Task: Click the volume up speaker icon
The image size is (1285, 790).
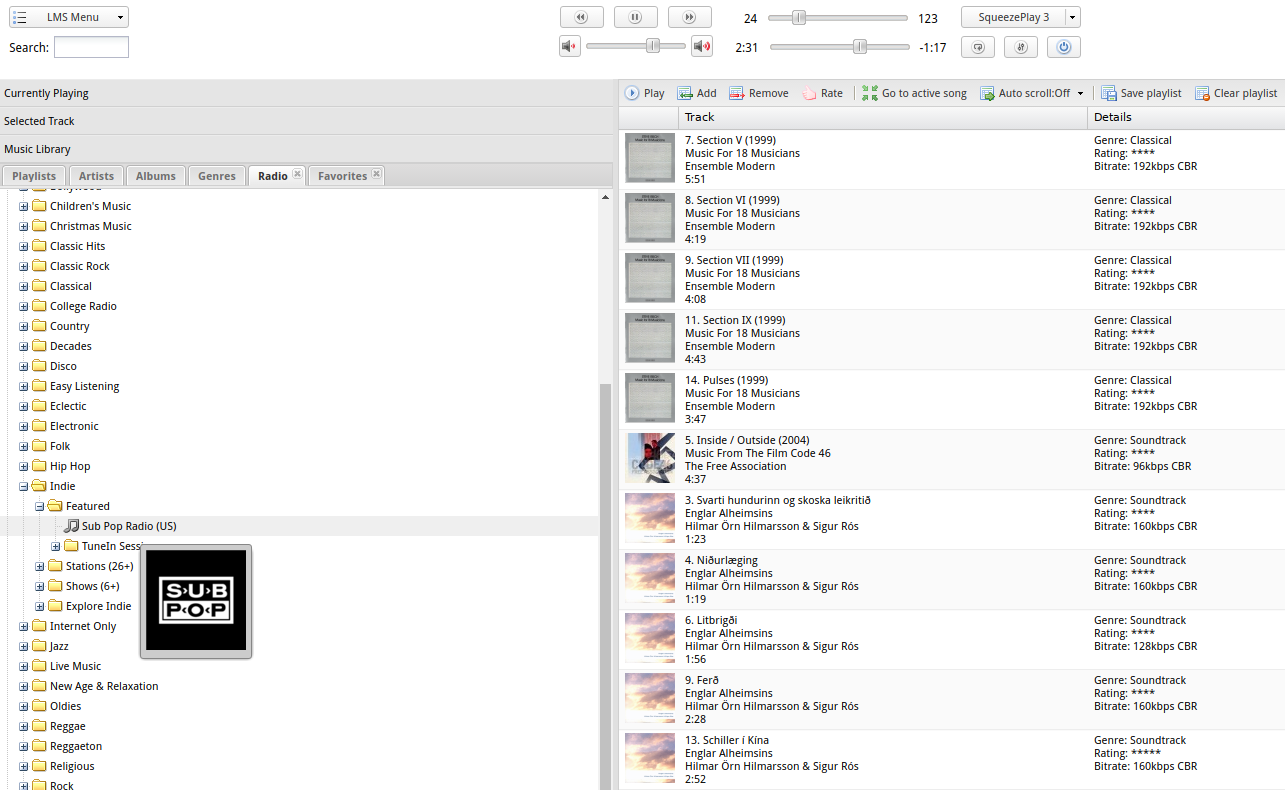Action: (x=702, y=46)
